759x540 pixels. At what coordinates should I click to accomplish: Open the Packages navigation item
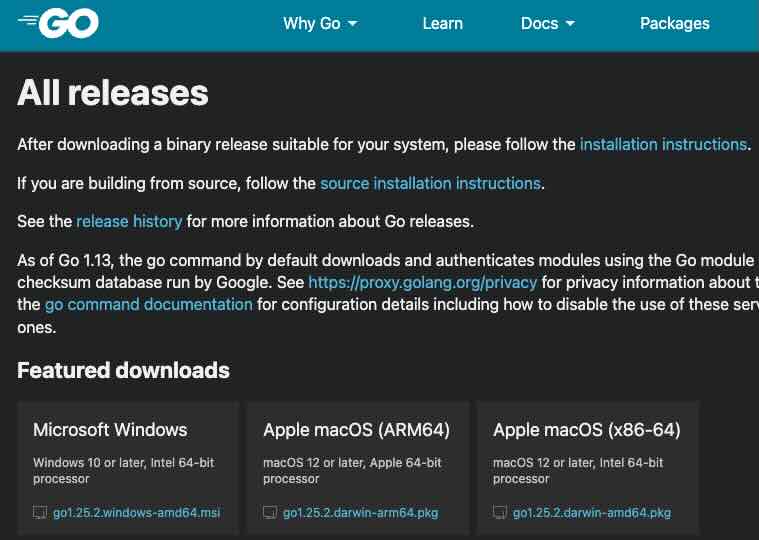pos(674,24)
